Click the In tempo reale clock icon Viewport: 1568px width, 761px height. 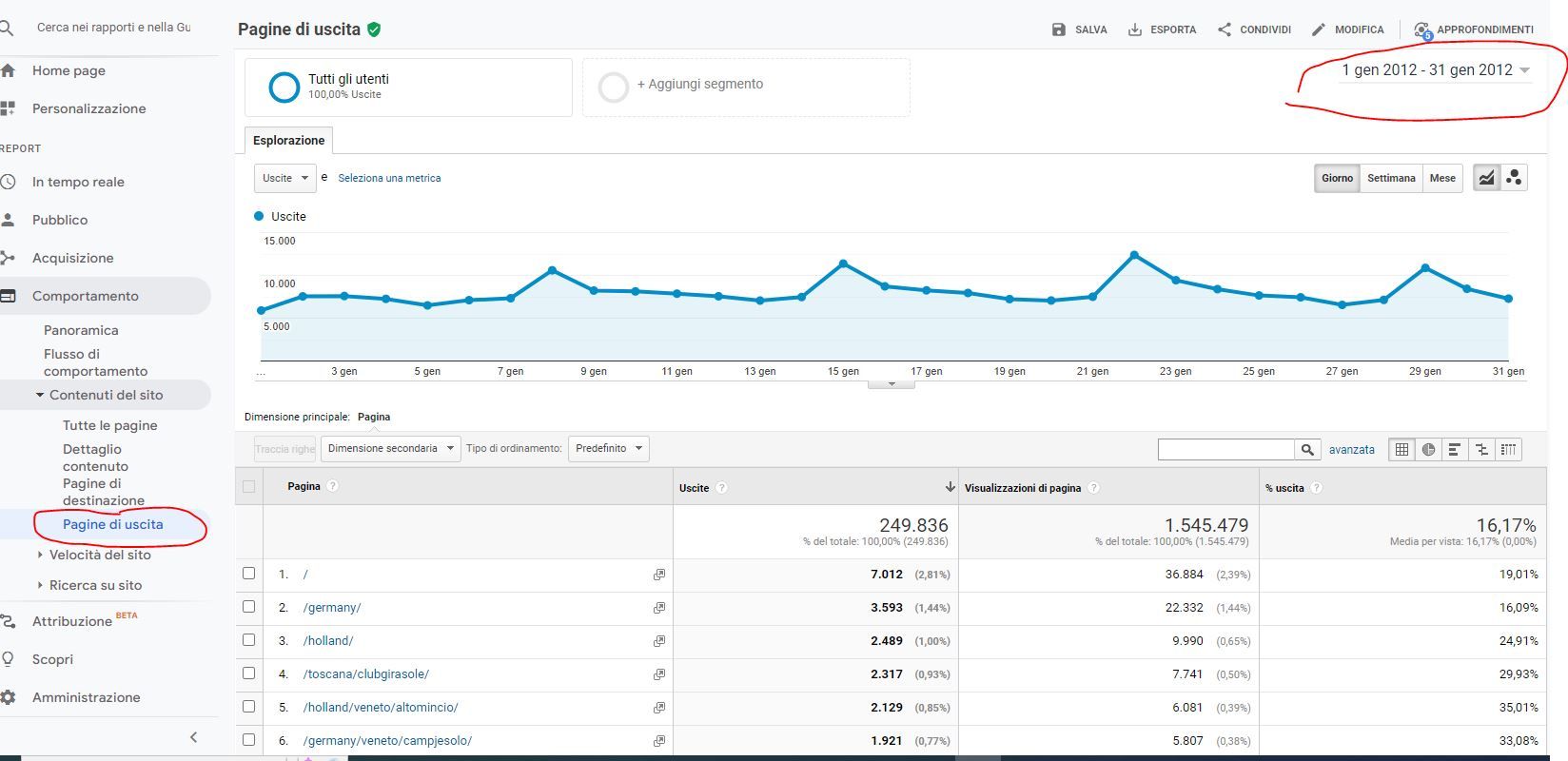[8, 182]
